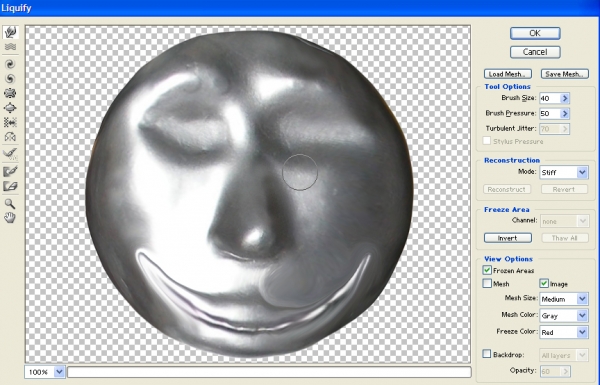Click the View Options heading
The height and width of the screenshot is (385, 600).
pos(508,259)
